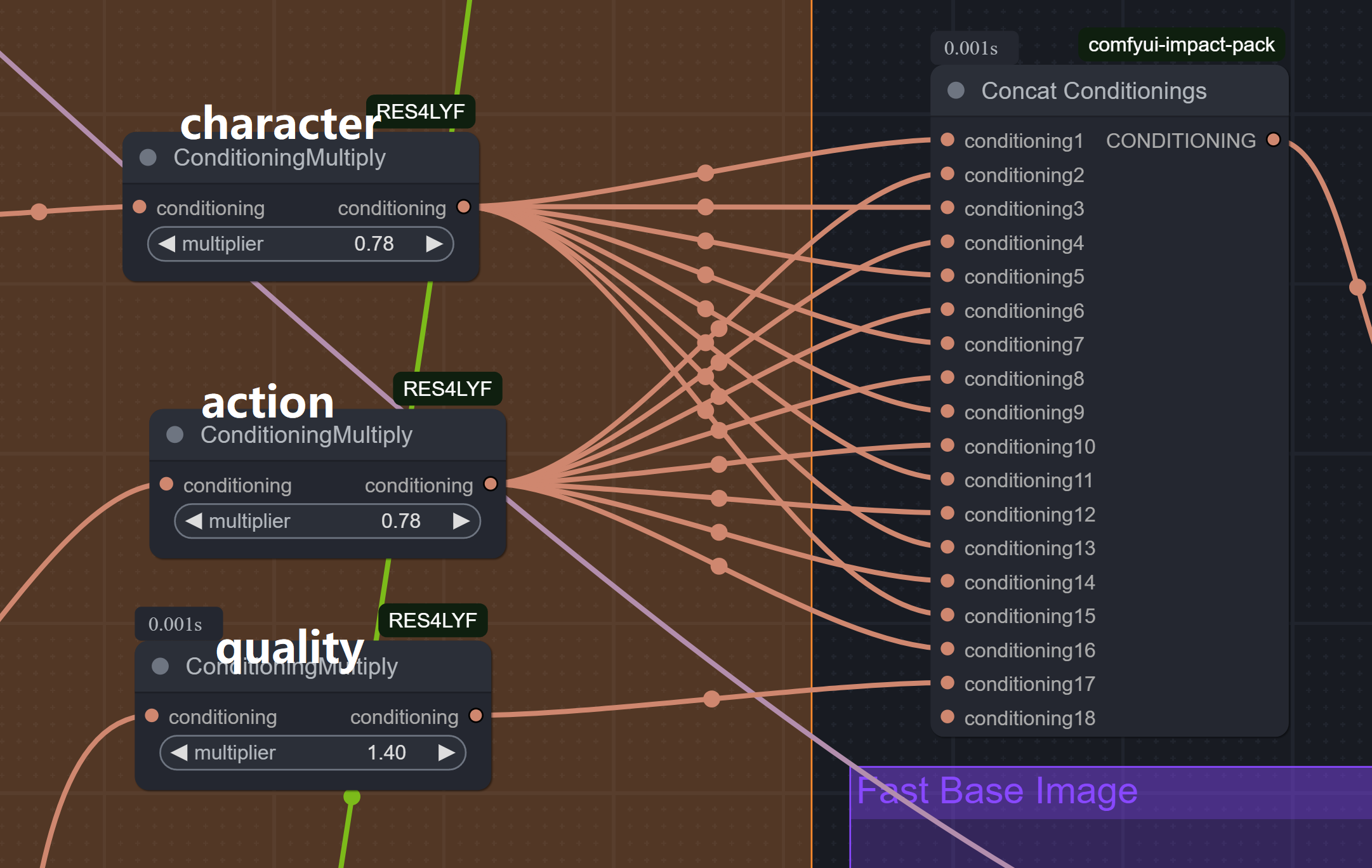1372x868 pixels.
Task: Collapse the quality ConditioningMultiply node via its dot
Action: pos(160,666)
